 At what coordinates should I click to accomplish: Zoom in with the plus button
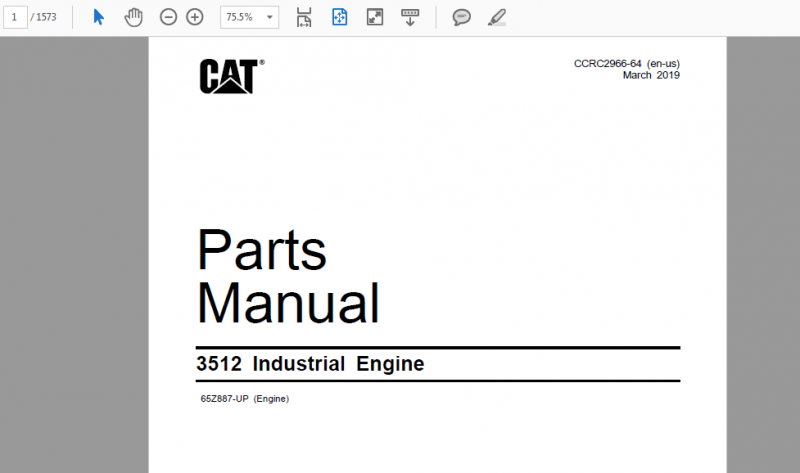(x=195, y=17)
